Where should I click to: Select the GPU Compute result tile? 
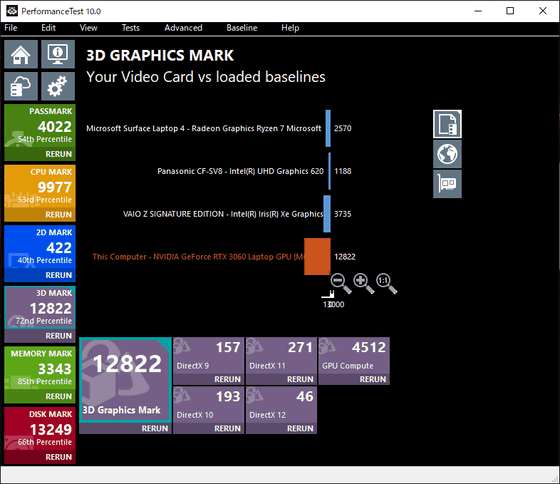pyautogui.click(x=354, y=356)
